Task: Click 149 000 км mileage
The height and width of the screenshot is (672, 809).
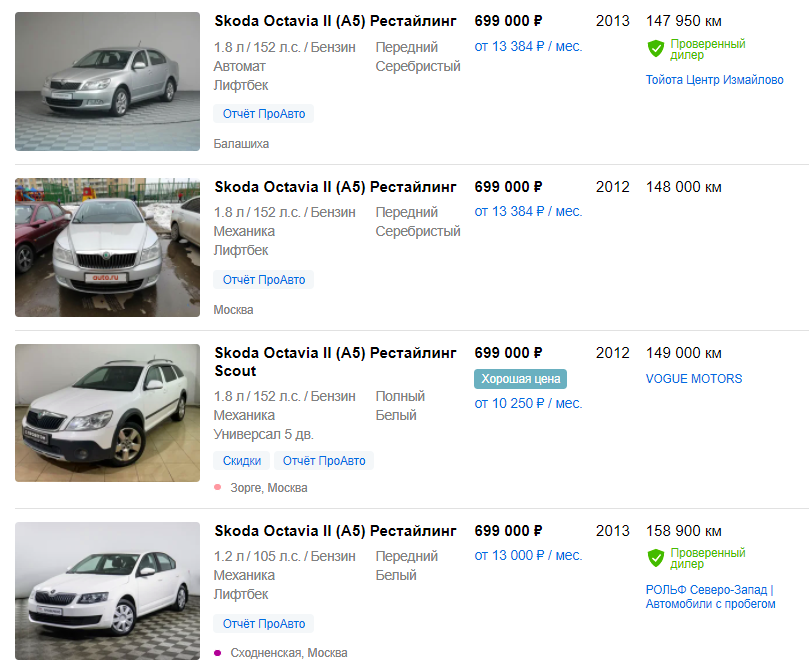Action: (684, 353)
